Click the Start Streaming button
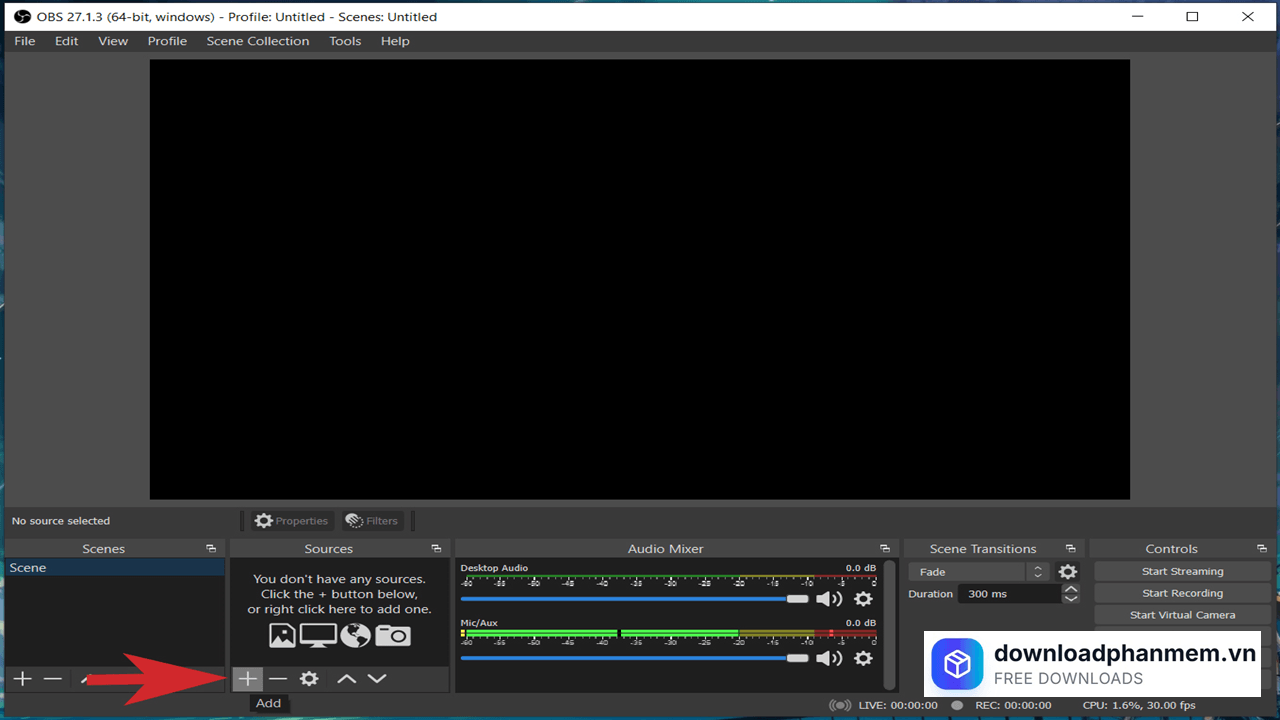 (1182, 571)
